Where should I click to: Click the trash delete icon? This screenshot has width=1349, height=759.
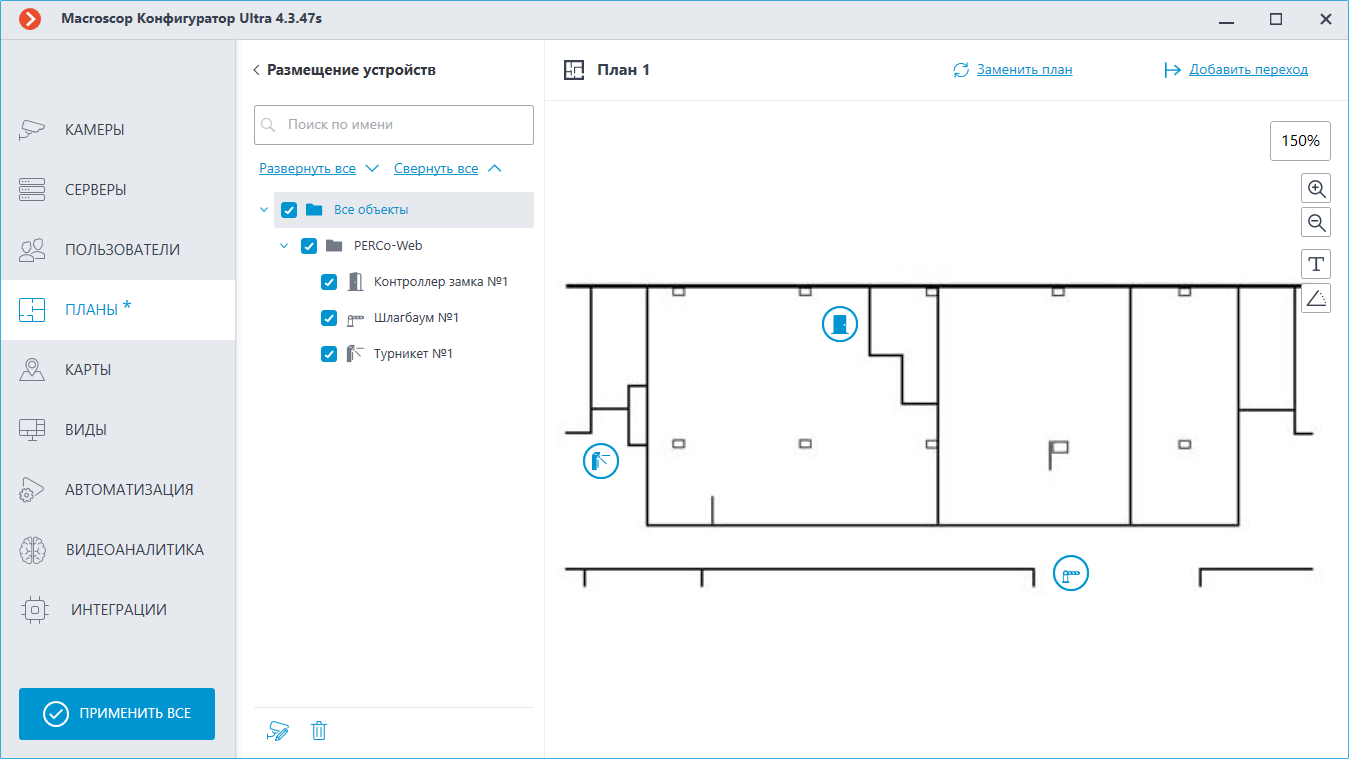319,731
